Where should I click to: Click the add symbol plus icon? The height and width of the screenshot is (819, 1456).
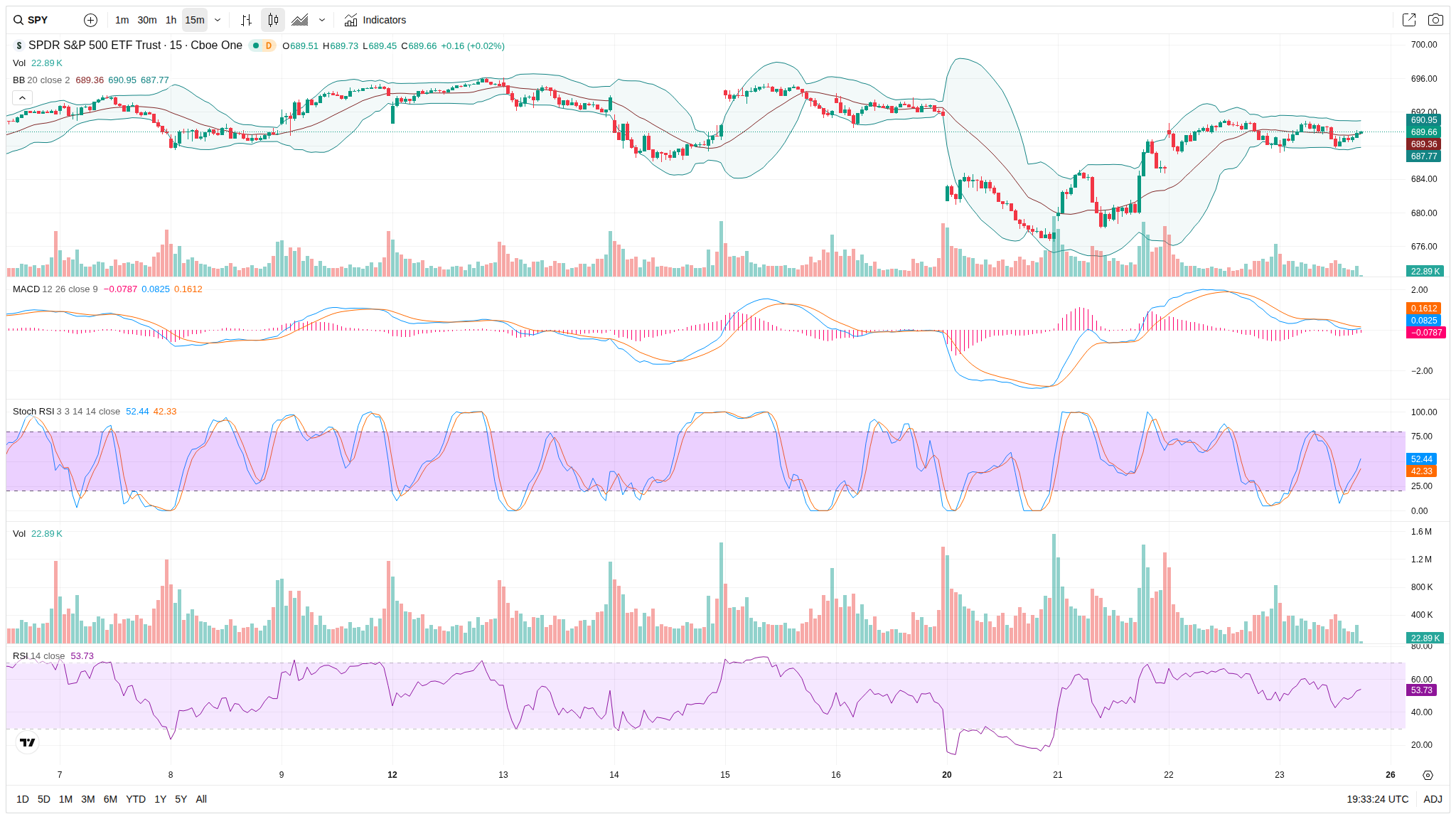90,20
